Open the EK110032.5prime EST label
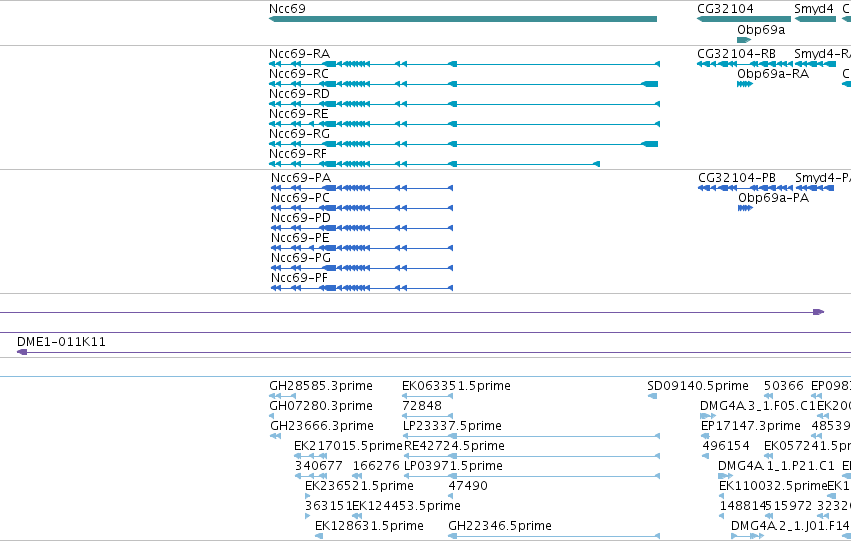The width and height of the screenshot is (851, 541). point(773,486)
